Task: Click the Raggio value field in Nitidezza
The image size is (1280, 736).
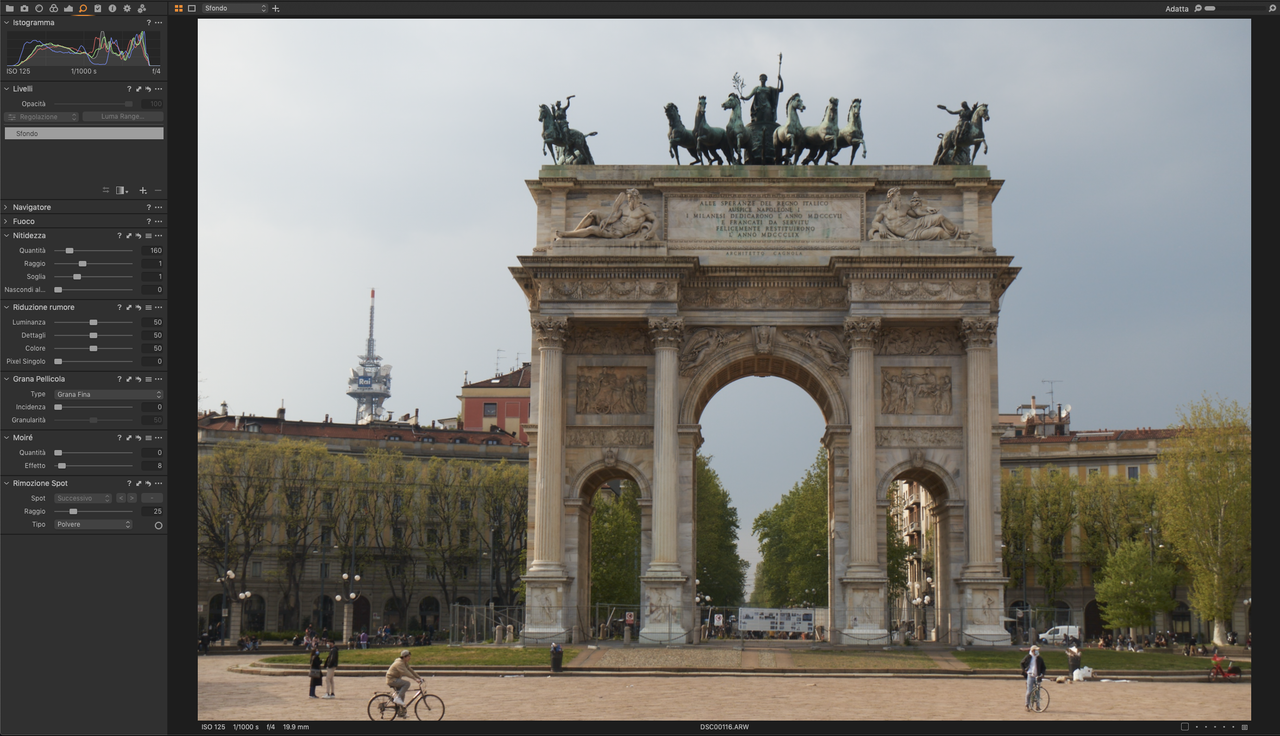Action: click(x=152, y=264)
